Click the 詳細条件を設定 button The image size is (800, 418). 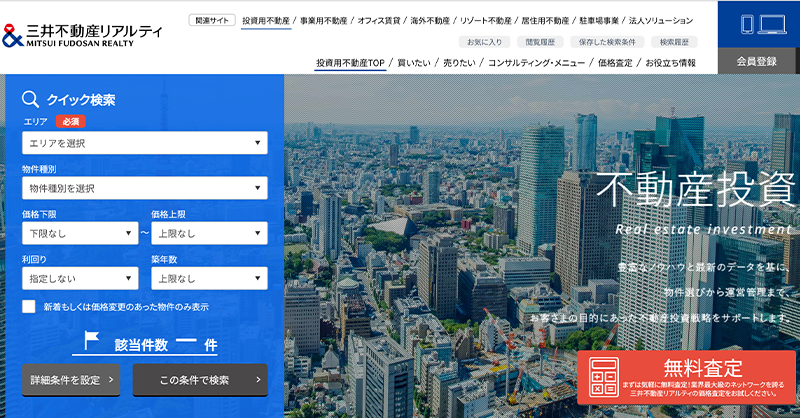[x=71, y=380]
